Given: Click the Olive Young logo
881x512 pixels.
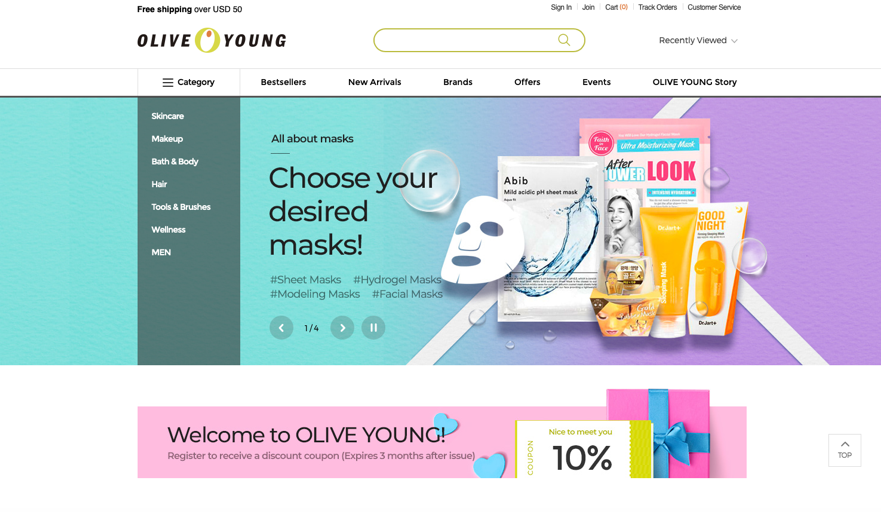Looking at the screenshot, I should [x=212, y=40].
